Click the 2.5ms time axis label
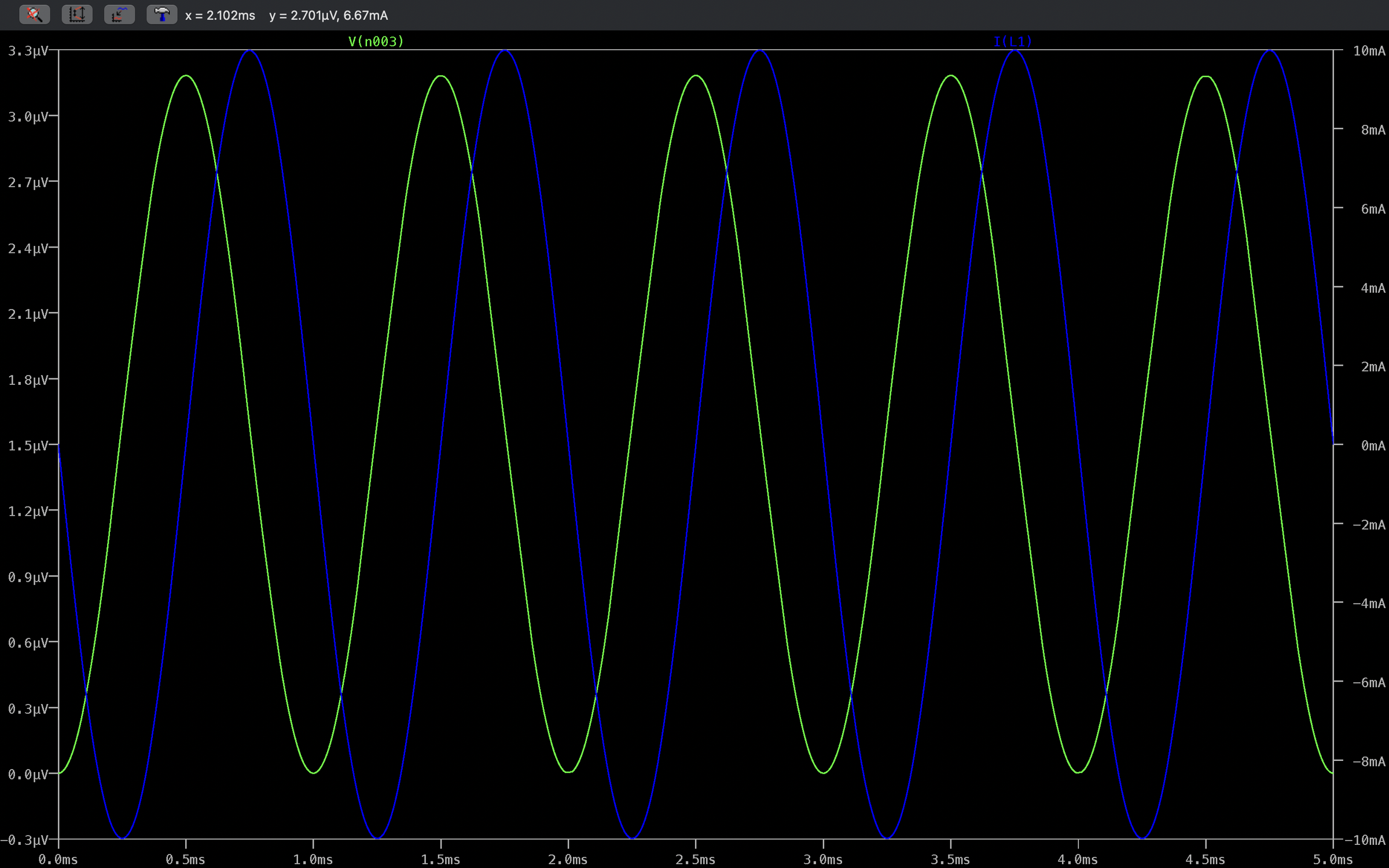This screenshot has width=1389, height=868. click(695, 859)
